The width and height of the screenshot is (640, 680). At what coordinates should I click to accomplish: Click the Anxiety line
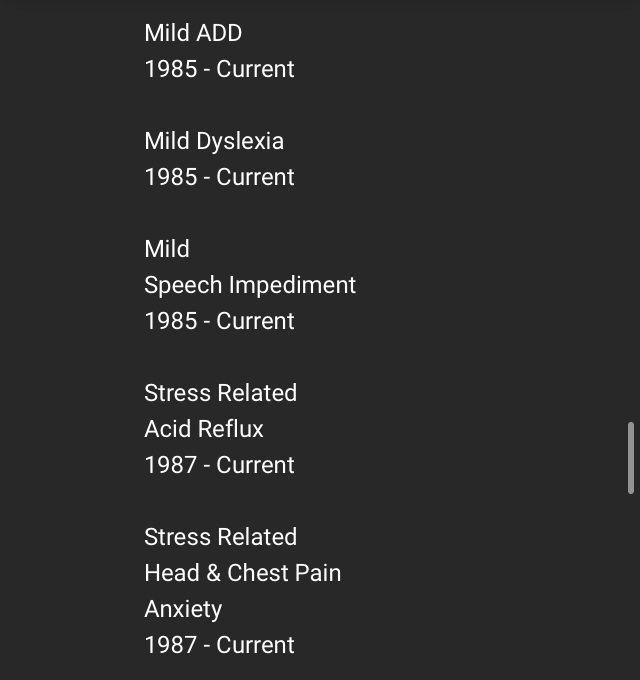(x=183, y=609)
